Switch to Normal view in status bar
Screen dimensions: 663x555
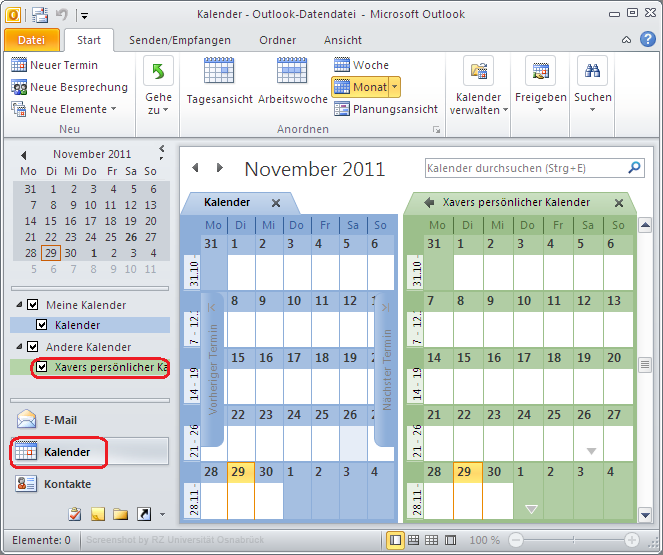(395, 540)
